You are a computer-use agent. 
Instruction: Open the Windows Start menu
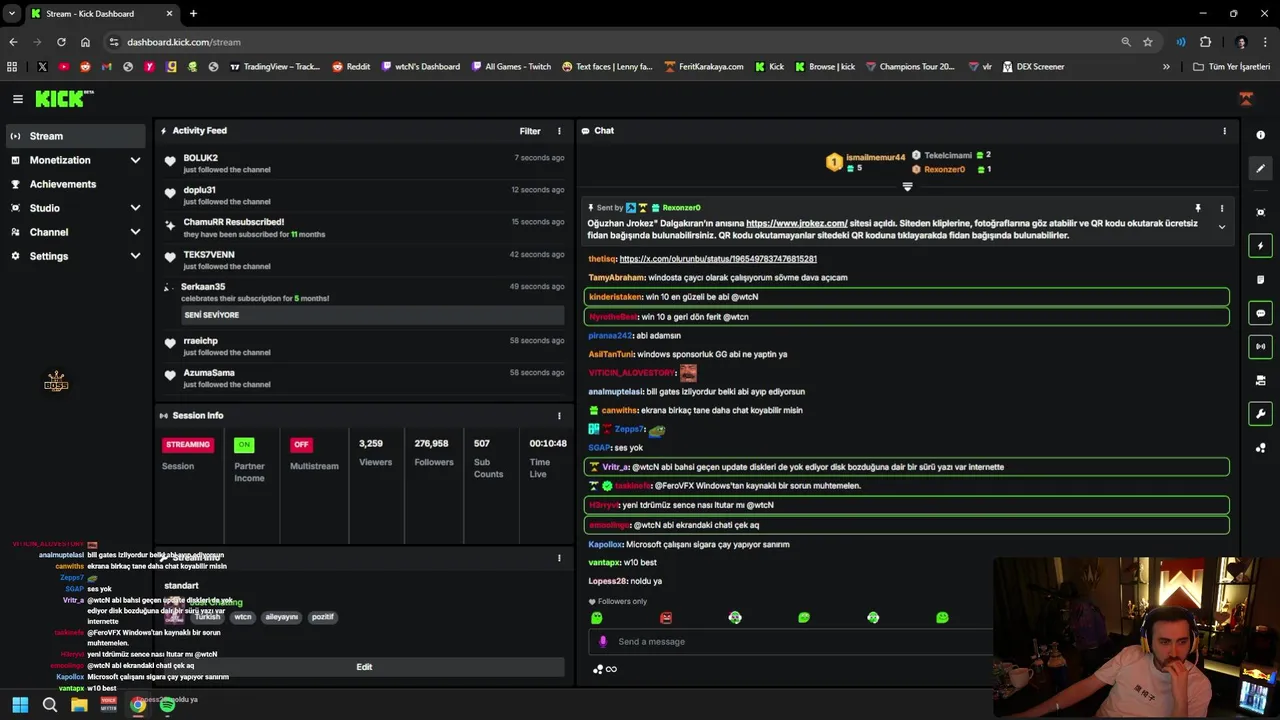[x=20, y=705]
